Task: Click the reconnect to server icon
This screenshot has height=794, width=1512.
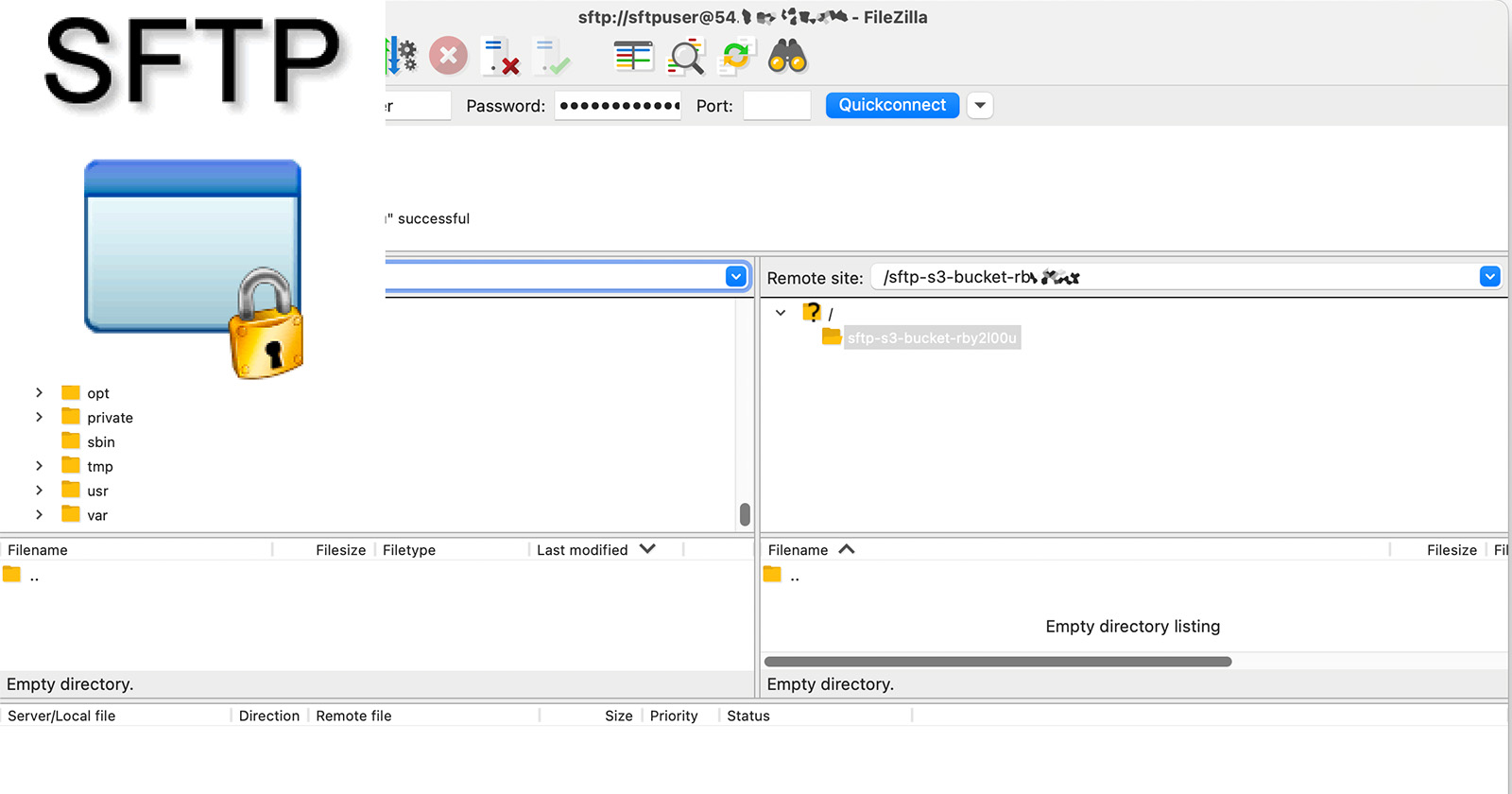Action: click(x=551, y=57)
